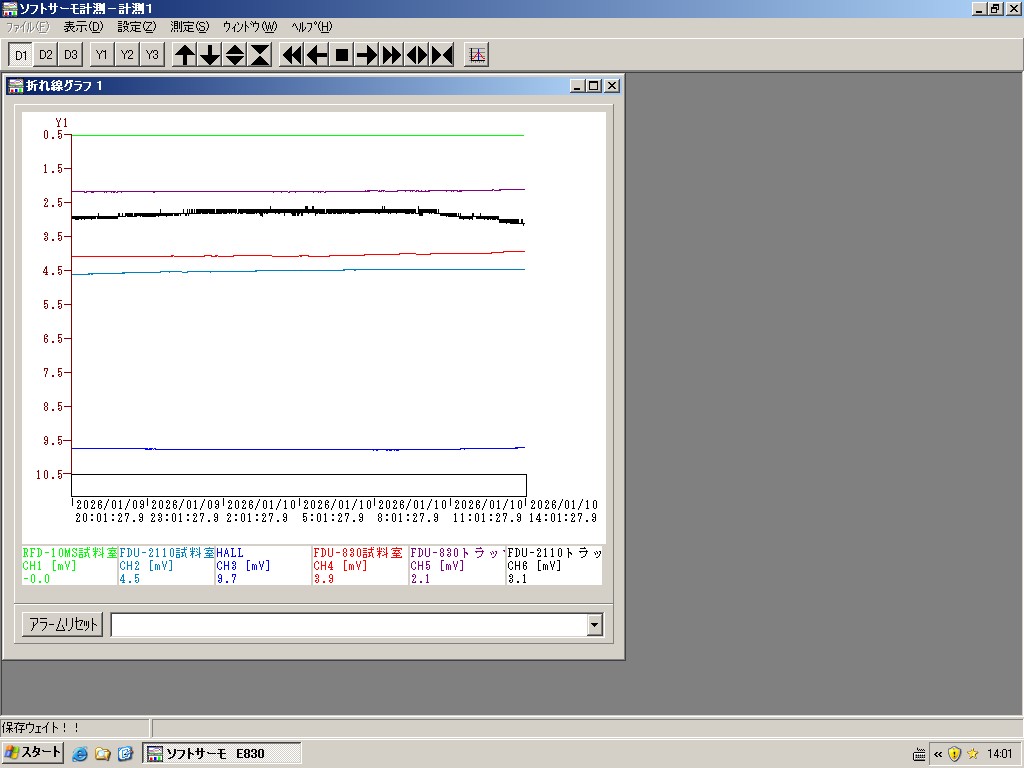Open the graph settings chart icon
Screen dimensions: 1024x768
pos(477,55)
